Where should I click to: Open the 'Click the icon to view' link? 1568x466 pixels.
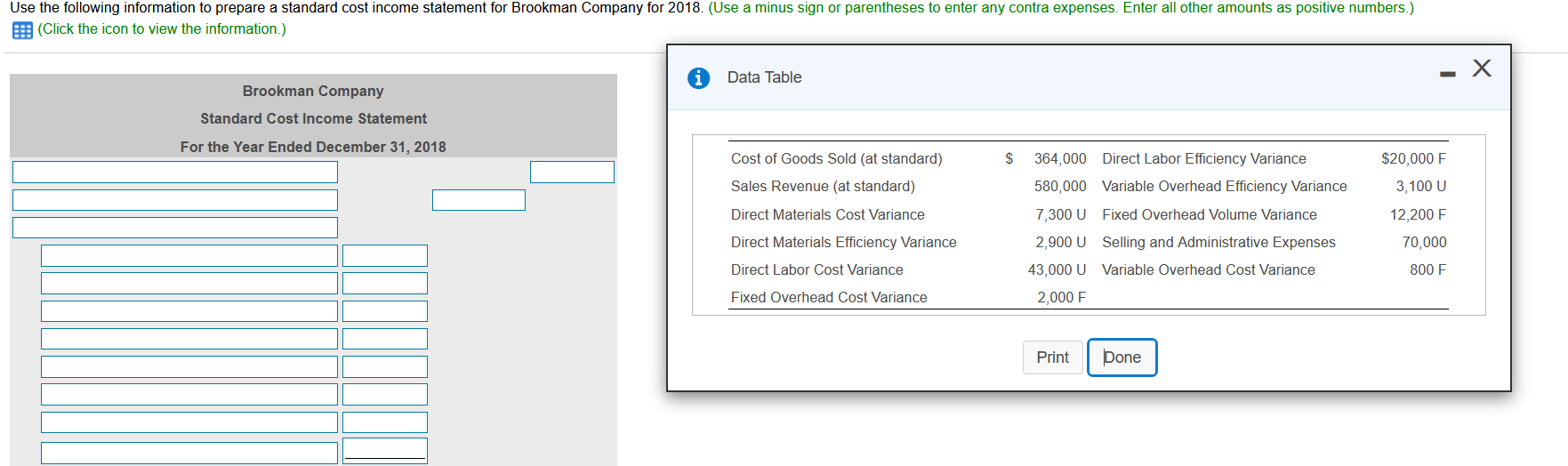(162, 29)
